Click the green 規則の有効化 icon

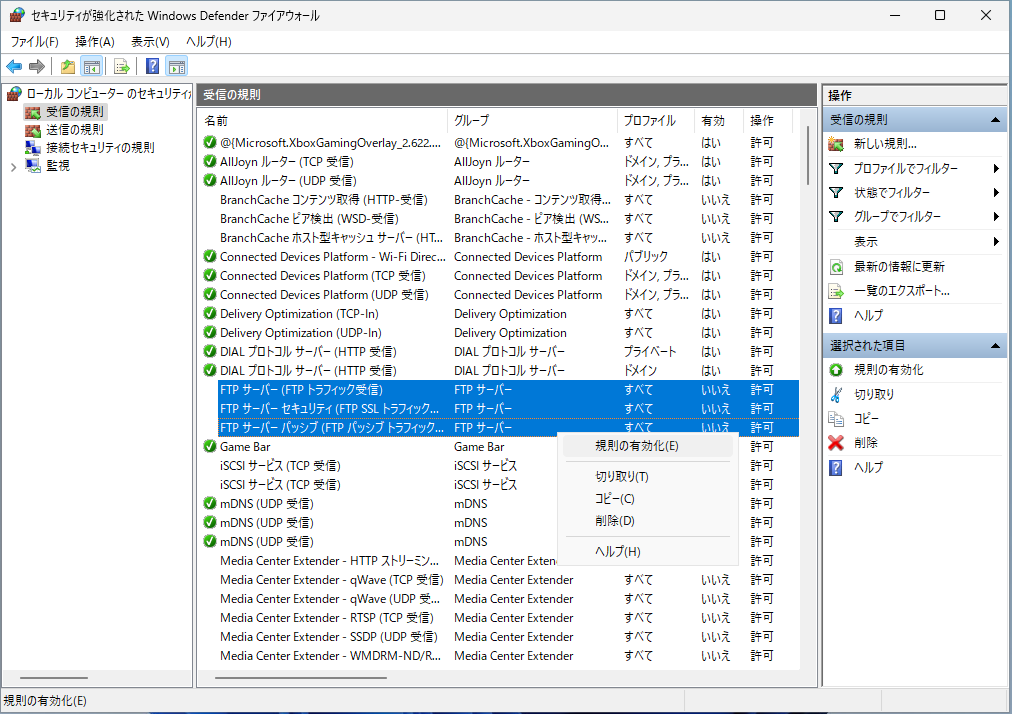(836, 370)
